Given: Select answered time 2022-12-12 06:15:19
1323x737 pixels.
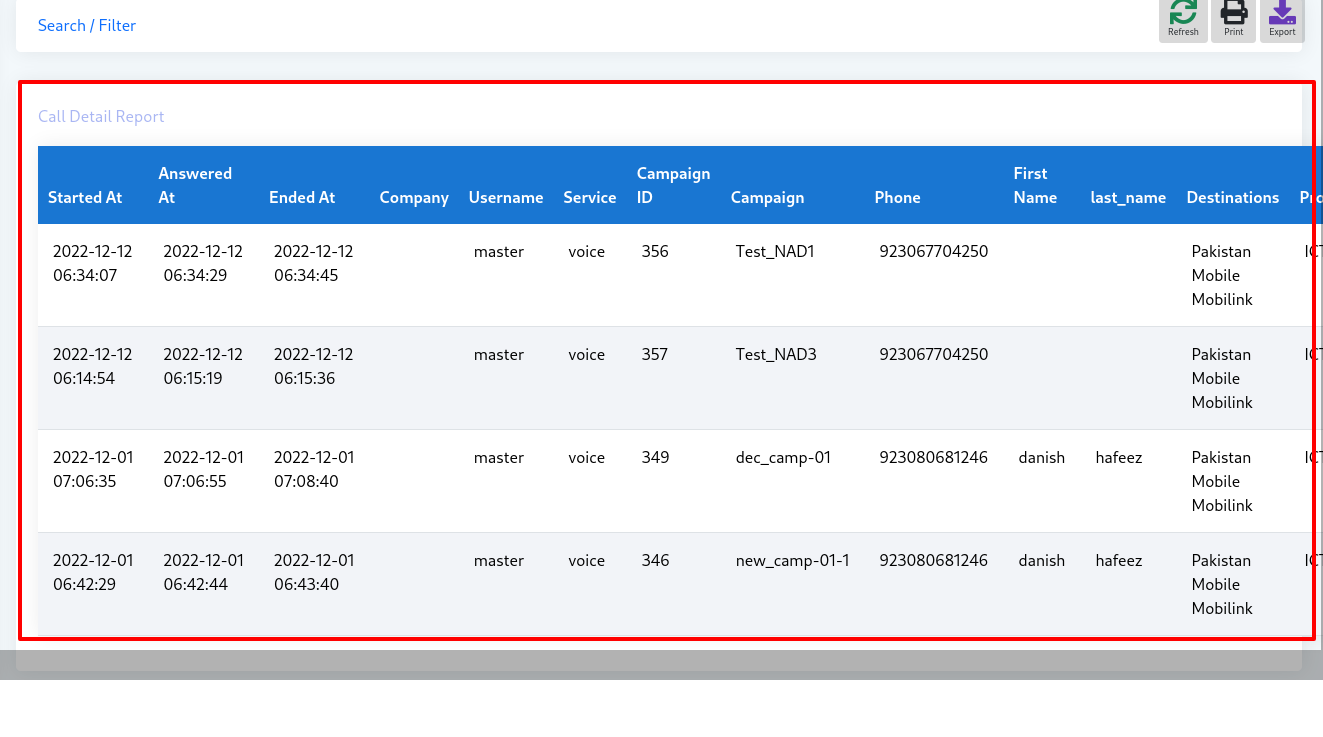Looking at the screenshot, I should (x=203, y=366).
